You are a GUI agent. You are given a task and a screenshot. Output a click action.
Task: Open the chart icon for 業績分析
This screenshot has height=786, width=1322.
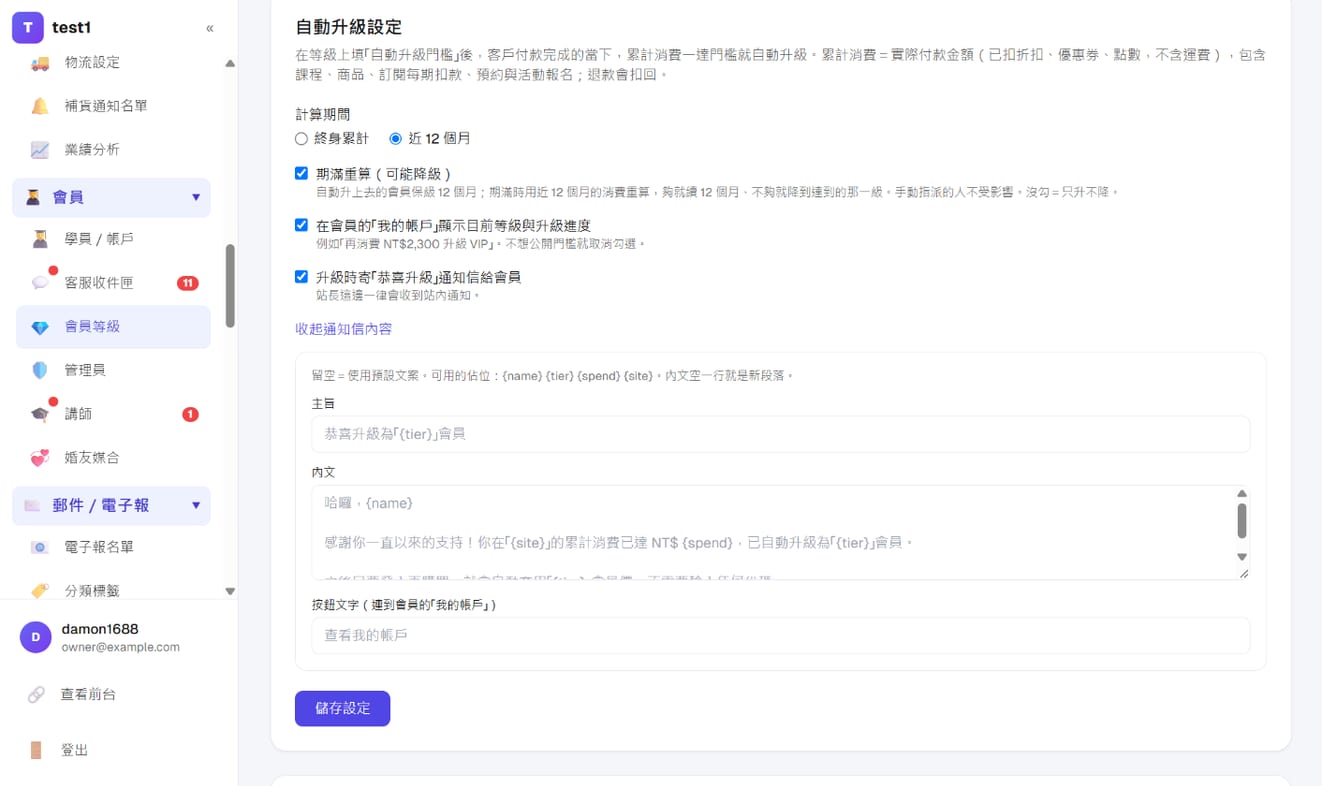click(x=40, y=150)
